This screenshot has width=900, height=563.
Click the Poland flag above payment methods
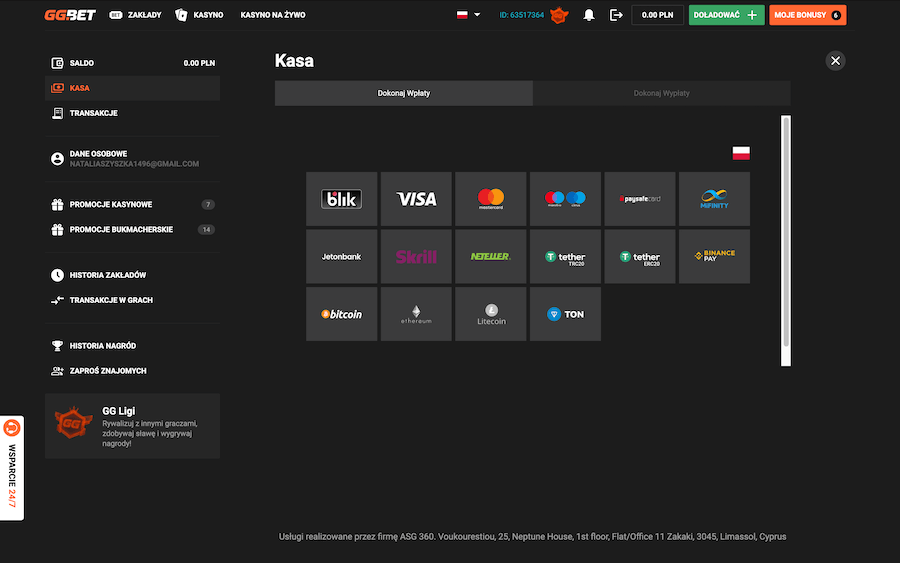[x=741, y=153]
